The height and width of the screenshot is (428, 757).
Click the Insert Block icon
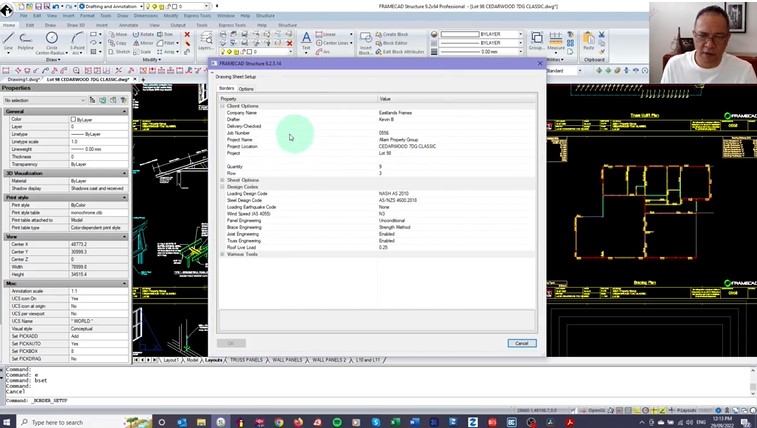[365, 43]
